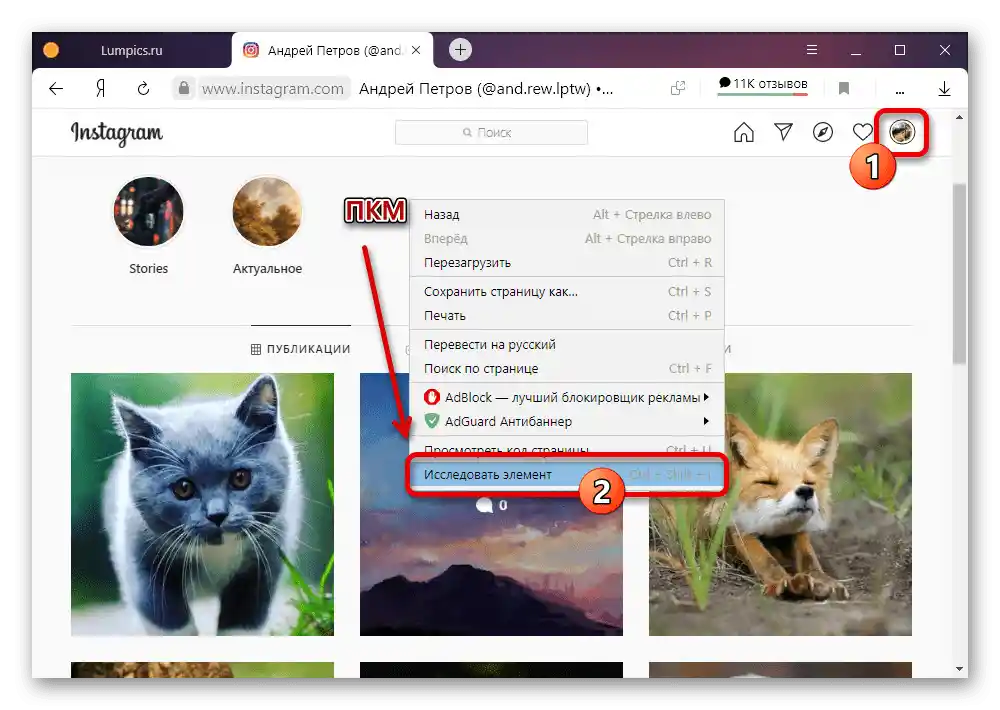This screenshot has width=1000, height=710.
Task: Open the Explore compass icon
Action: [x=823, y=132]
